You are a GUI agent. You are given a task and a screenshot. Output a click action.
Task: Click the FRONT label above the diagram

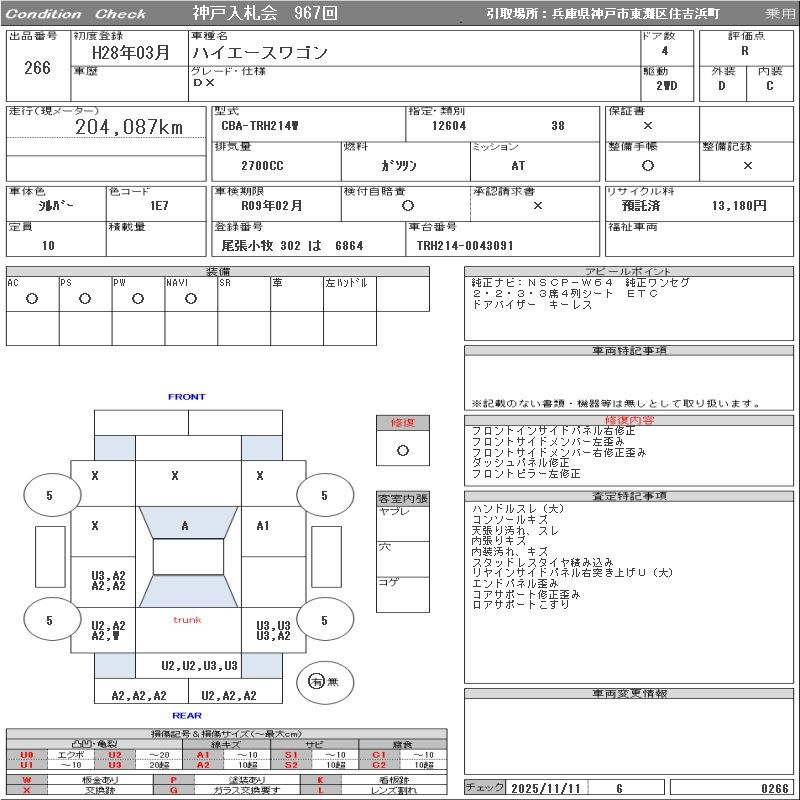click(186, 397)
